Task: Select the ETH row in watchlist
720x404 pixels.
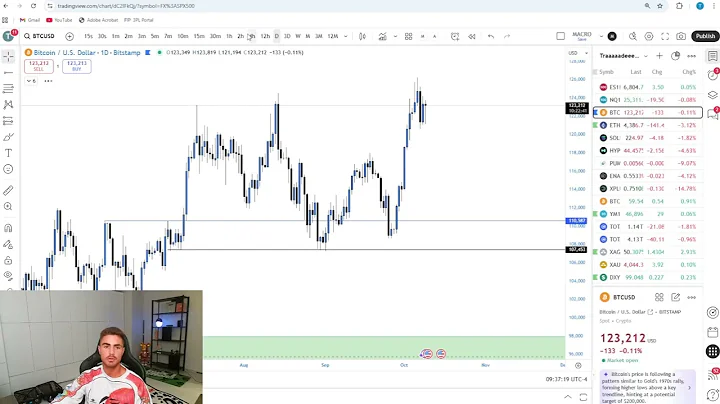Action: [647, 125]
